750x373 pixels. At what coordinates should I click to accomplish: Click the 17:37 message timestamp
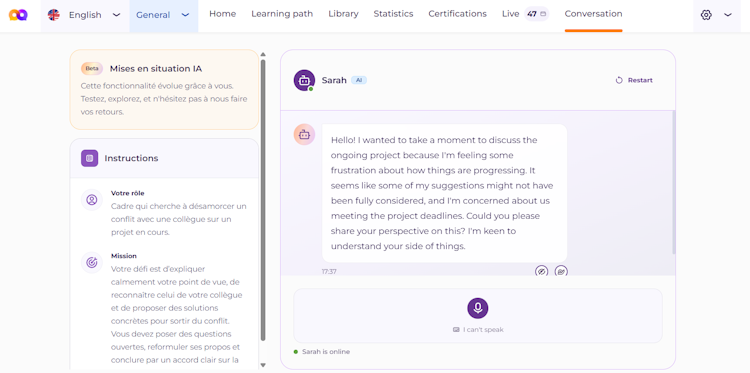coord(329,271)
